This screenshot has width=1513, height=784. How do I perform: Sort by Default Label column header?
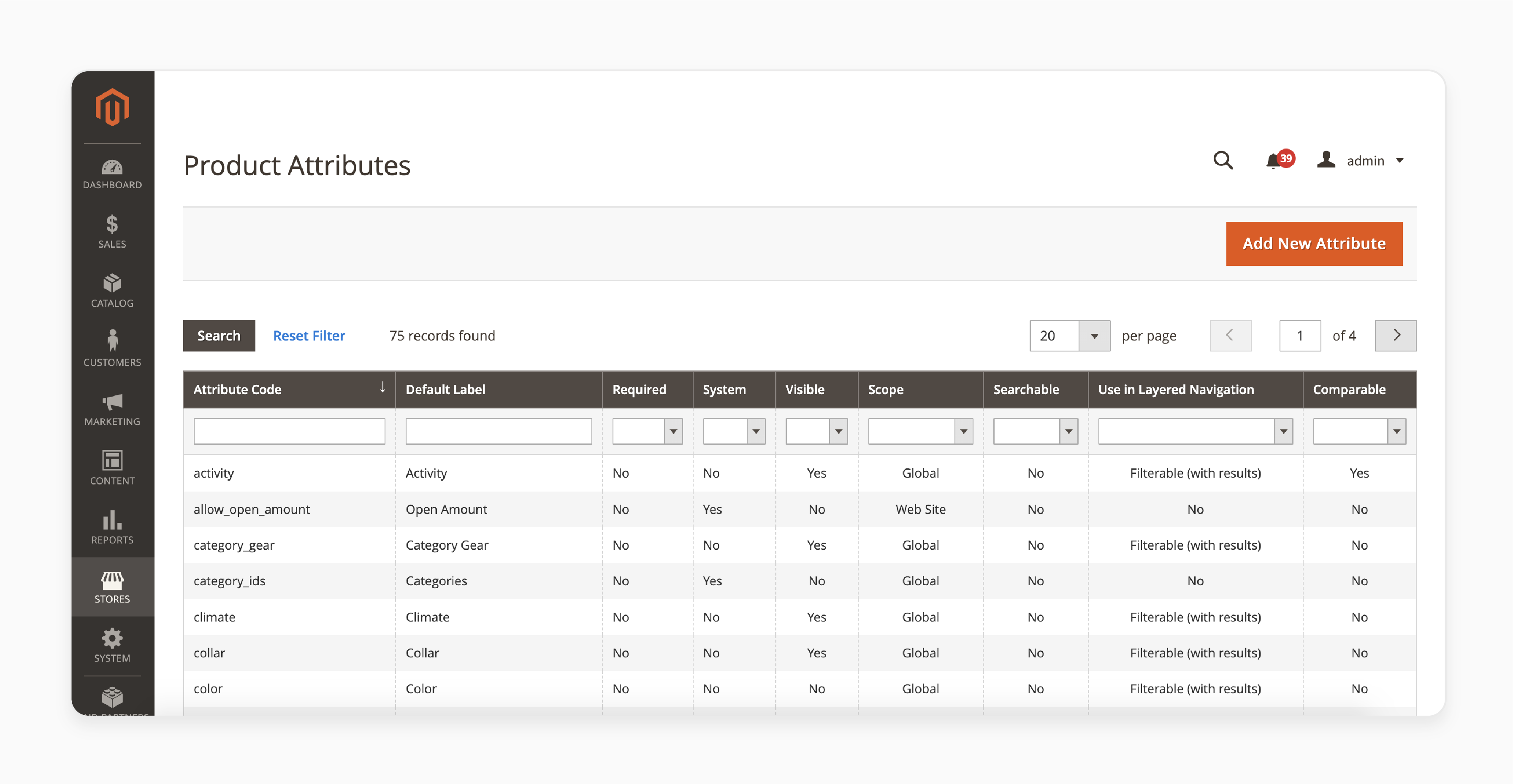click(499, 389)
